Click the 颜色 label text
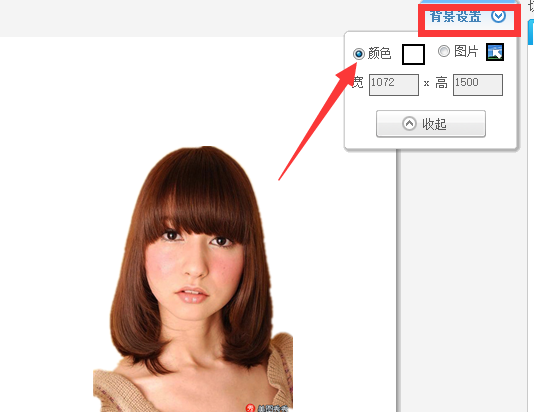This screenshot has width=534, height=412. pos(379,53)
